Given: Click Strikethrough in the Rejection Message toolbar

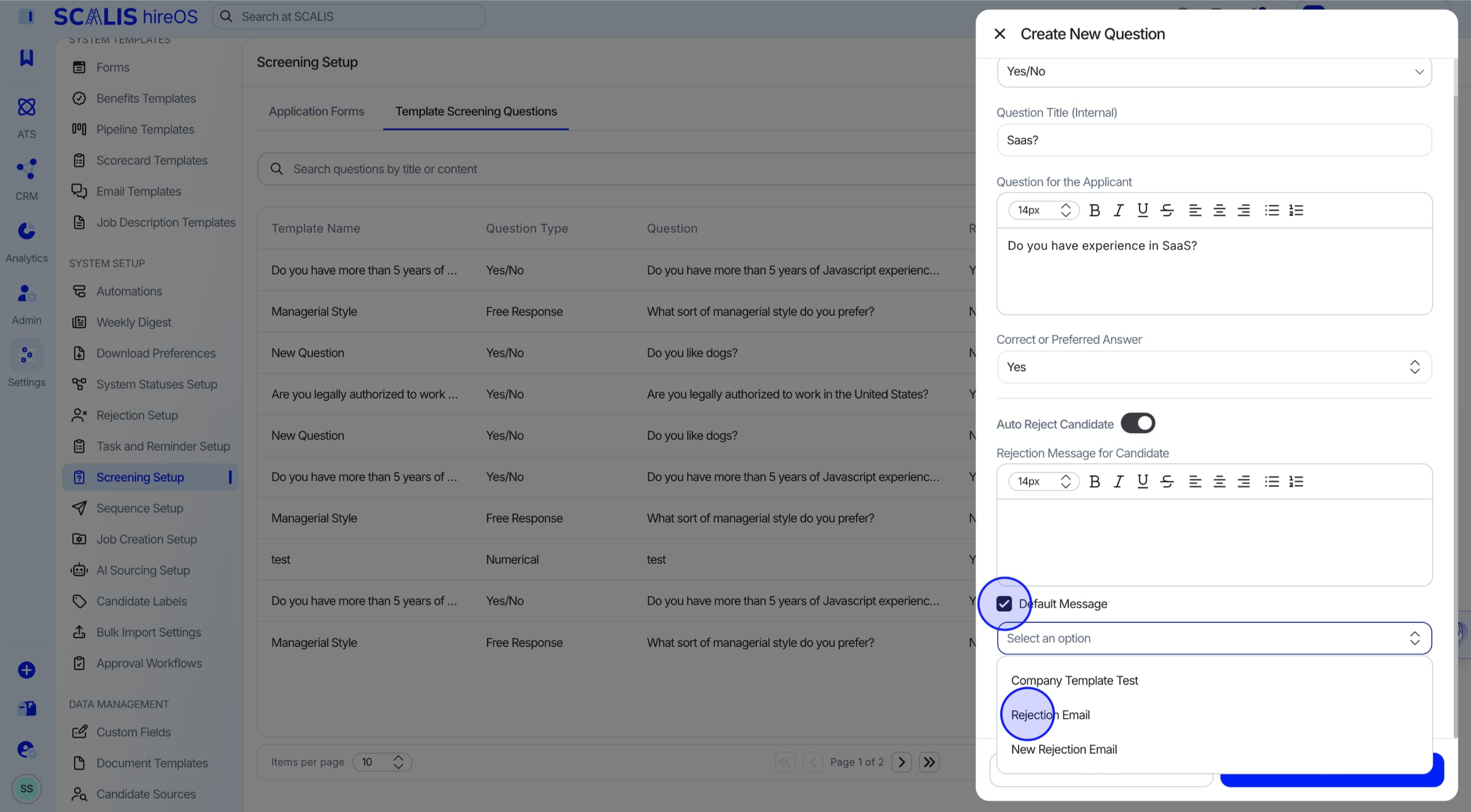Looking at the screenshot, I should click(1167, 481).
